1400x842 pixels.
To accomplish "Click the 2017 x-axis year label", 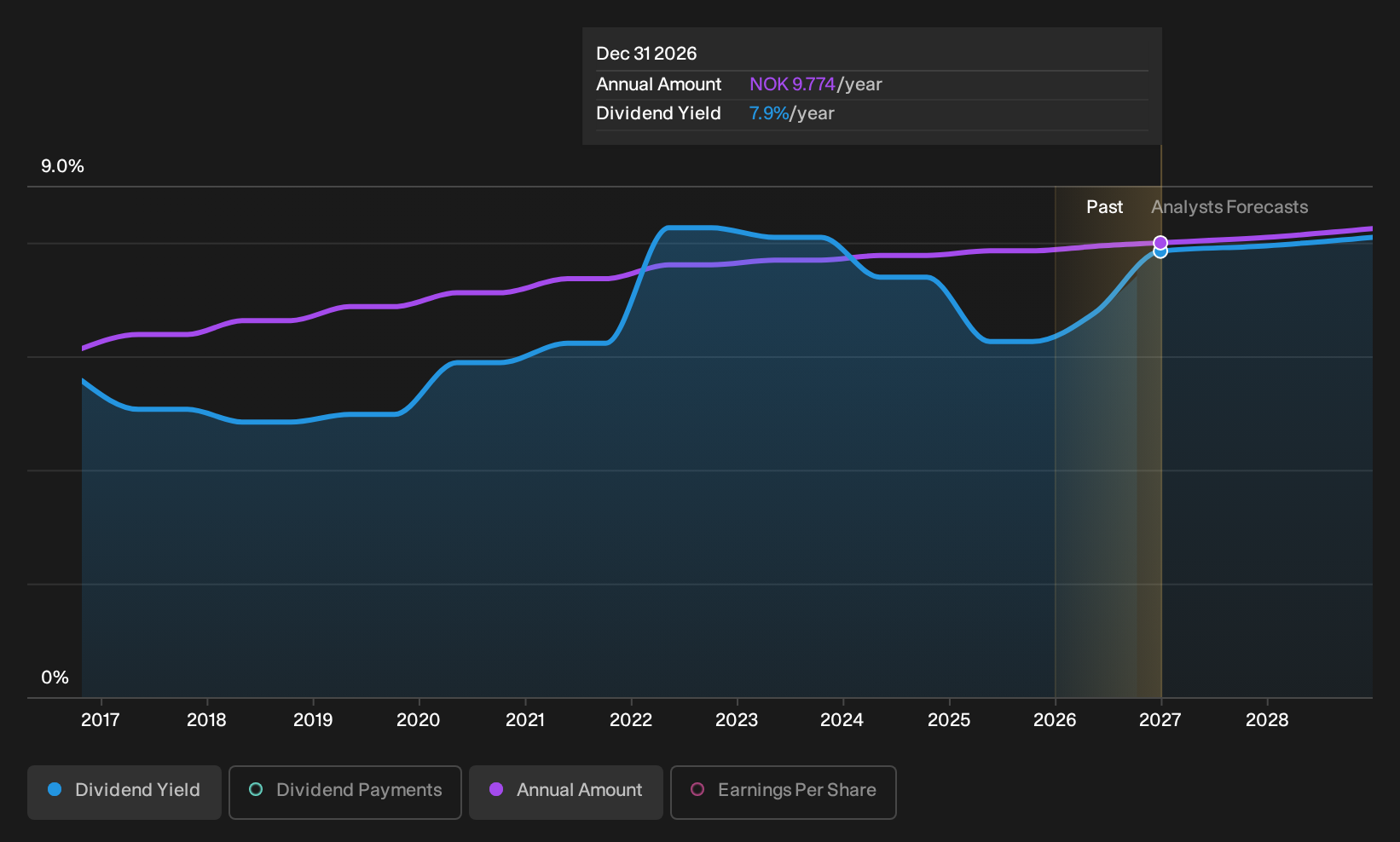I will [101, 720].
